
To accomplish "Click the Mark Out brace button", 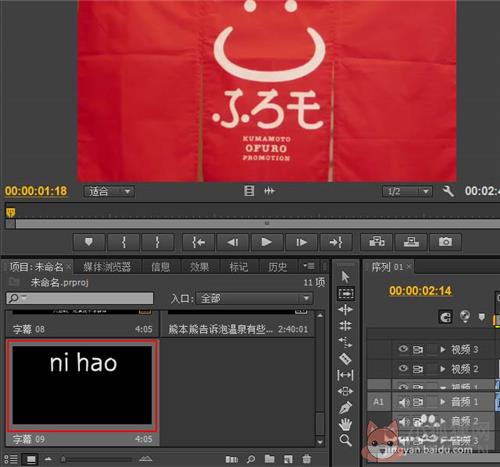I will [x=158, y=242].
